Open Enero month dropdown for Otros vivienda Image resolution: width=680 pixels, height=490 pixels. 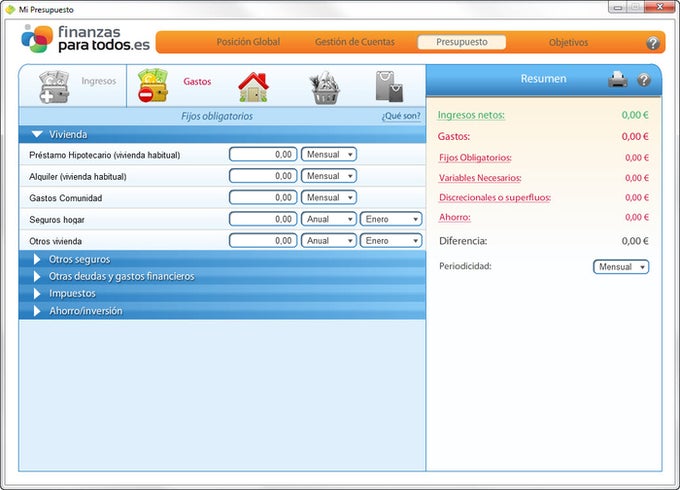click(x=391, y=241)
